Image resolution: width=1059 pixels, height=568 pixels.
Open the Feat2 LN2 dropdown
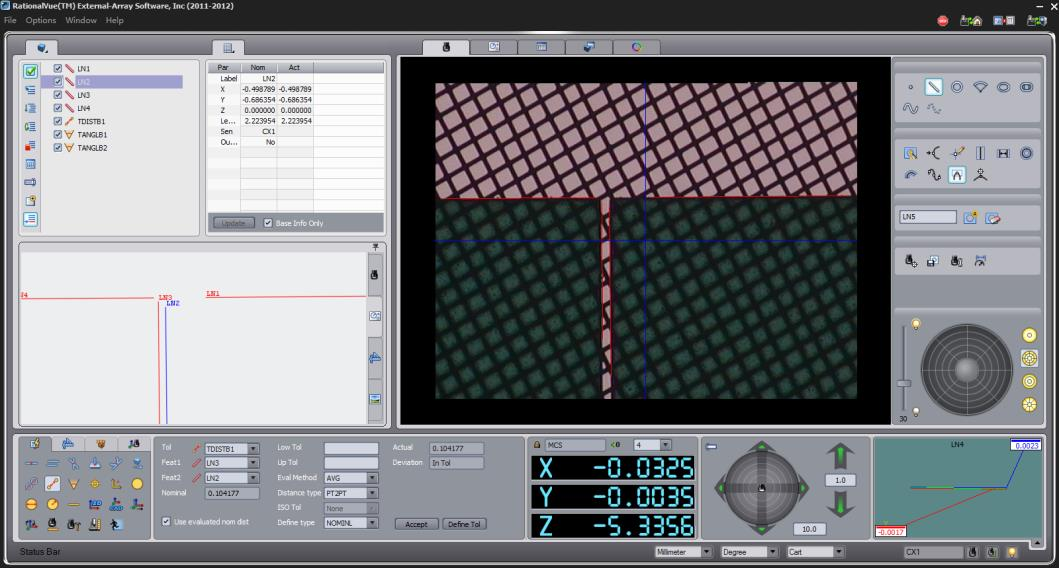(x=253, y=477)
